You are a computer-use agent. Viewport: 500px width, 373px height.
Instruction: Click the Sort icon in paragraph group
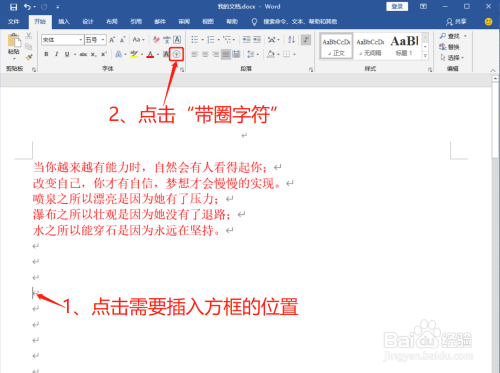coord(291,40)
